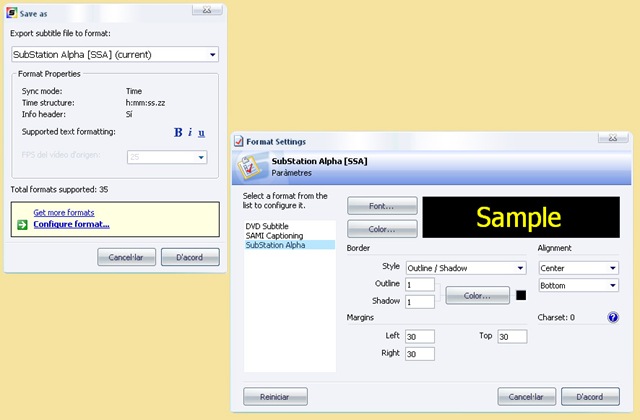Select SAMI Captioning in the format list
Screen dimensions: 640x420
tap(274, 236)
